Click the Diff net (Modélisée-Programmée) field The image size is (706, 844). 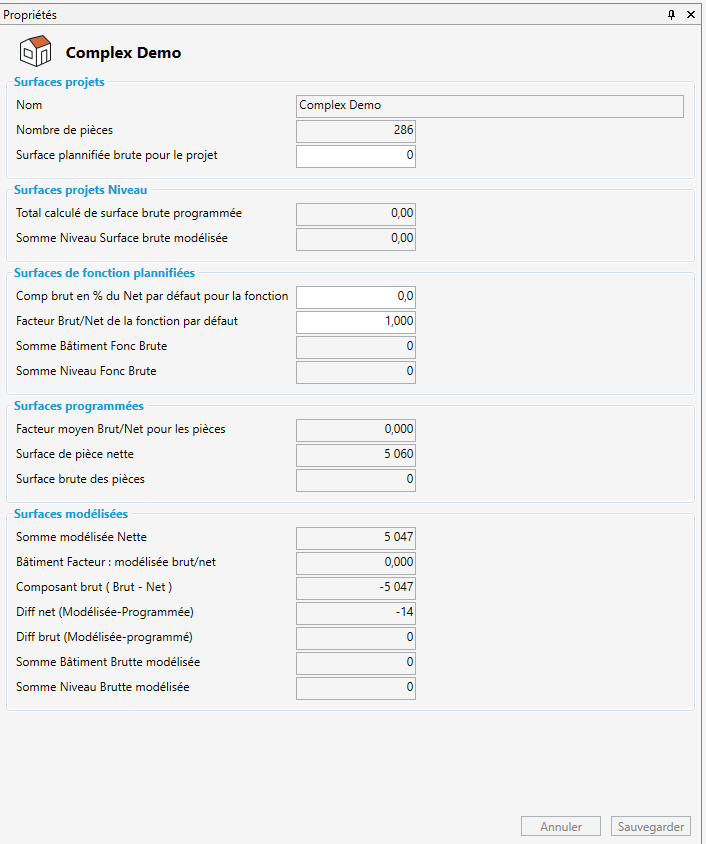pyautogui.click(x=356, y=613)
